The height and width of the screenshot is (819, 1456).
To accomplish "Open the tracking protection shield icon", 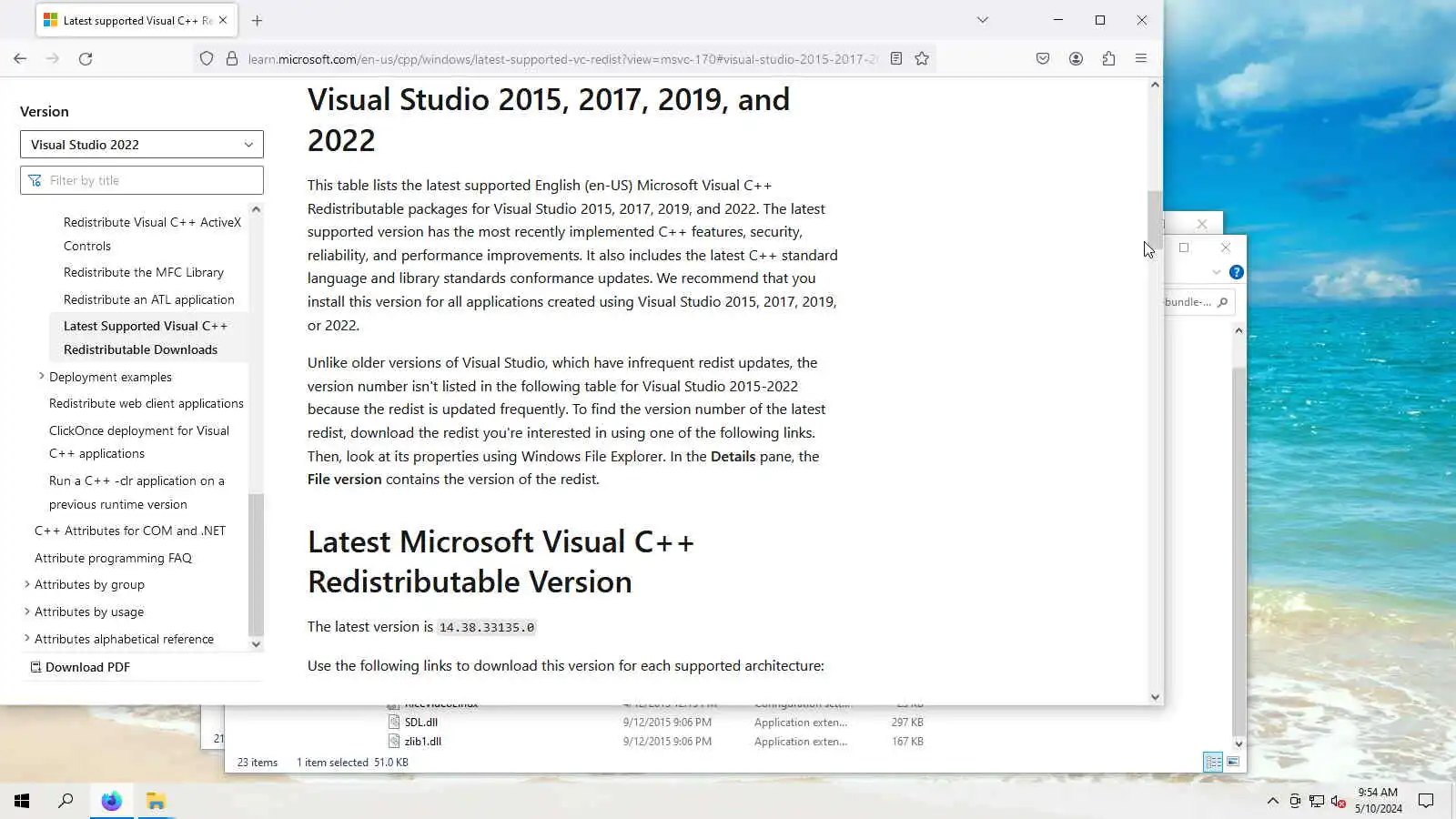I will click(x=207, y=58).
